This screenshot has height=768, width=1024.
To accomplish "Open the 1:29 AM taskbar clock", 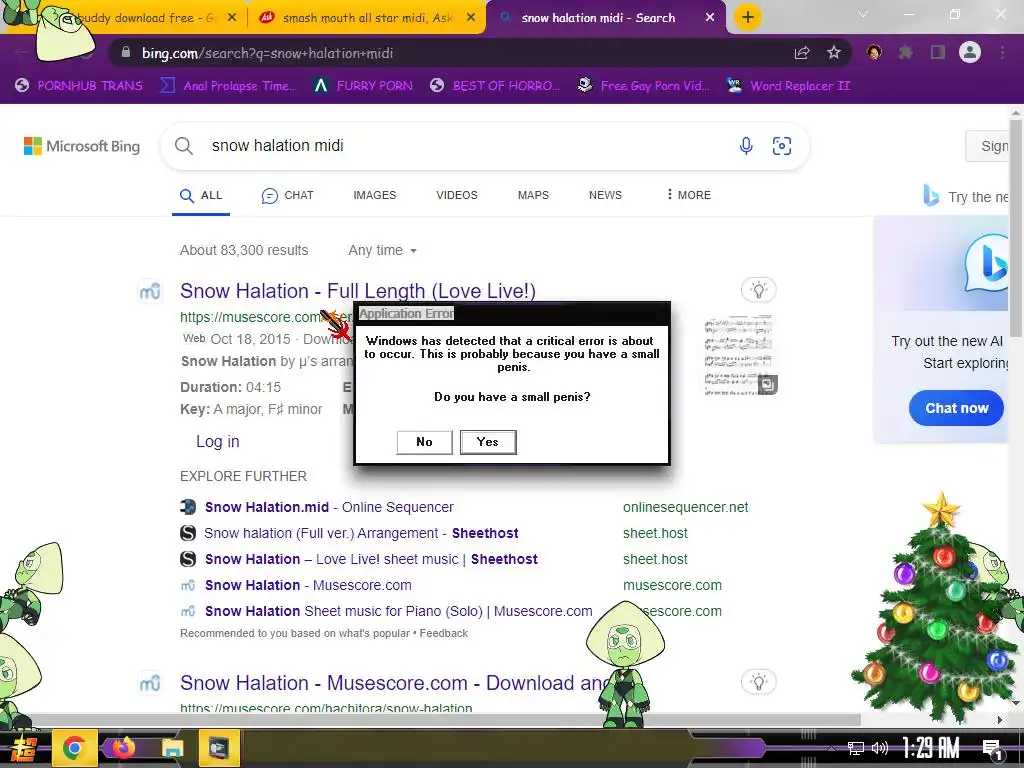I will point(931,748).
